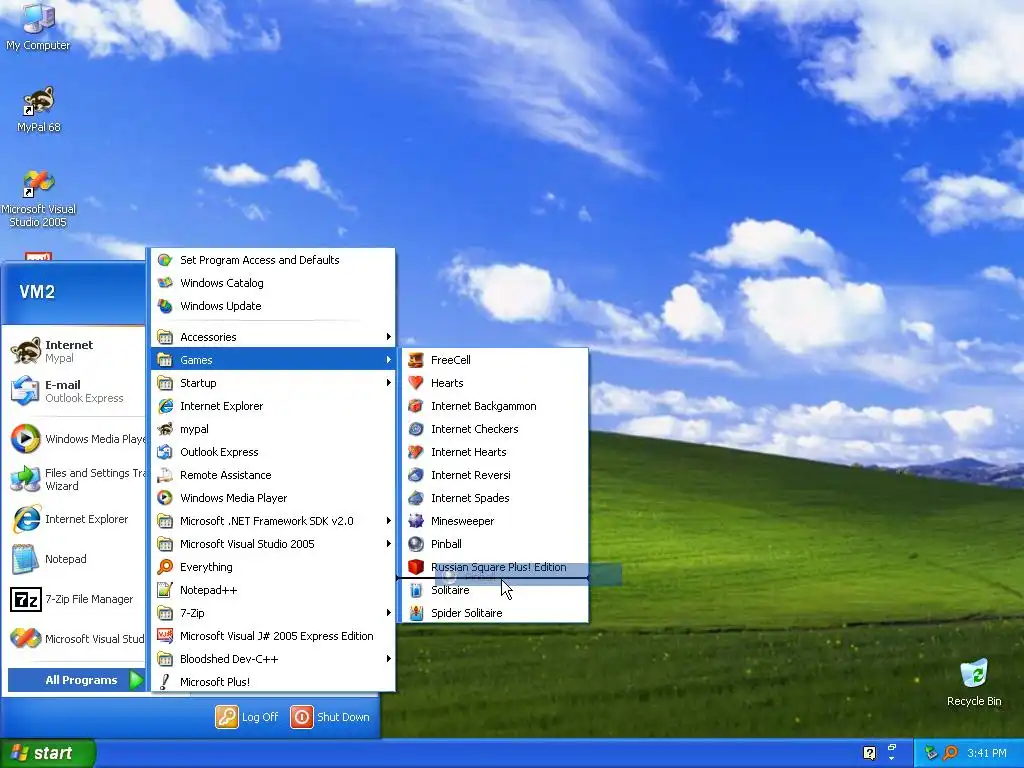Open Windows Update icon

pyautogui.click(x=165, y=306)
